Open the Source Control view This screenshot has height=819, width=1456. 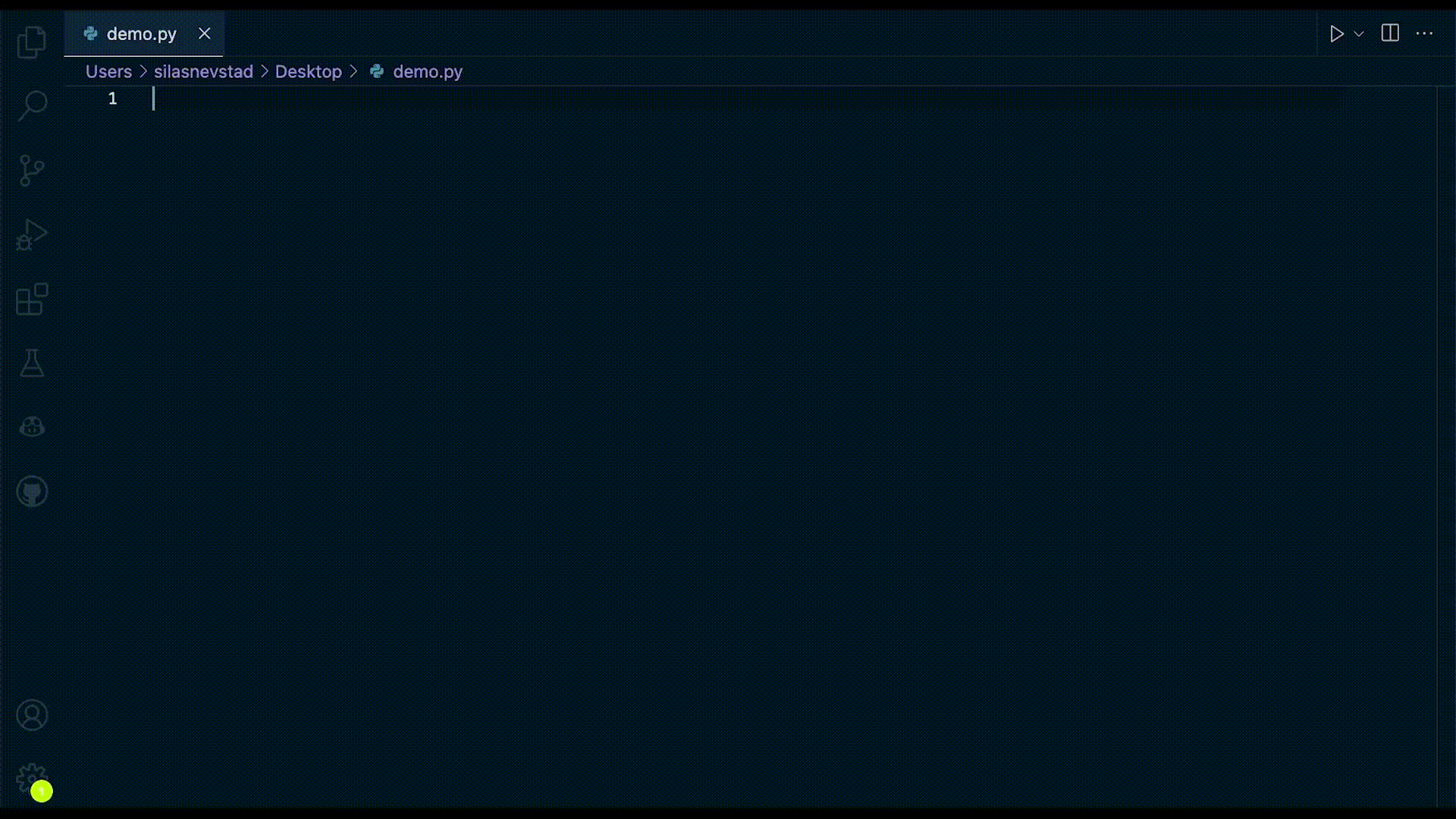[x=32, y=170]
